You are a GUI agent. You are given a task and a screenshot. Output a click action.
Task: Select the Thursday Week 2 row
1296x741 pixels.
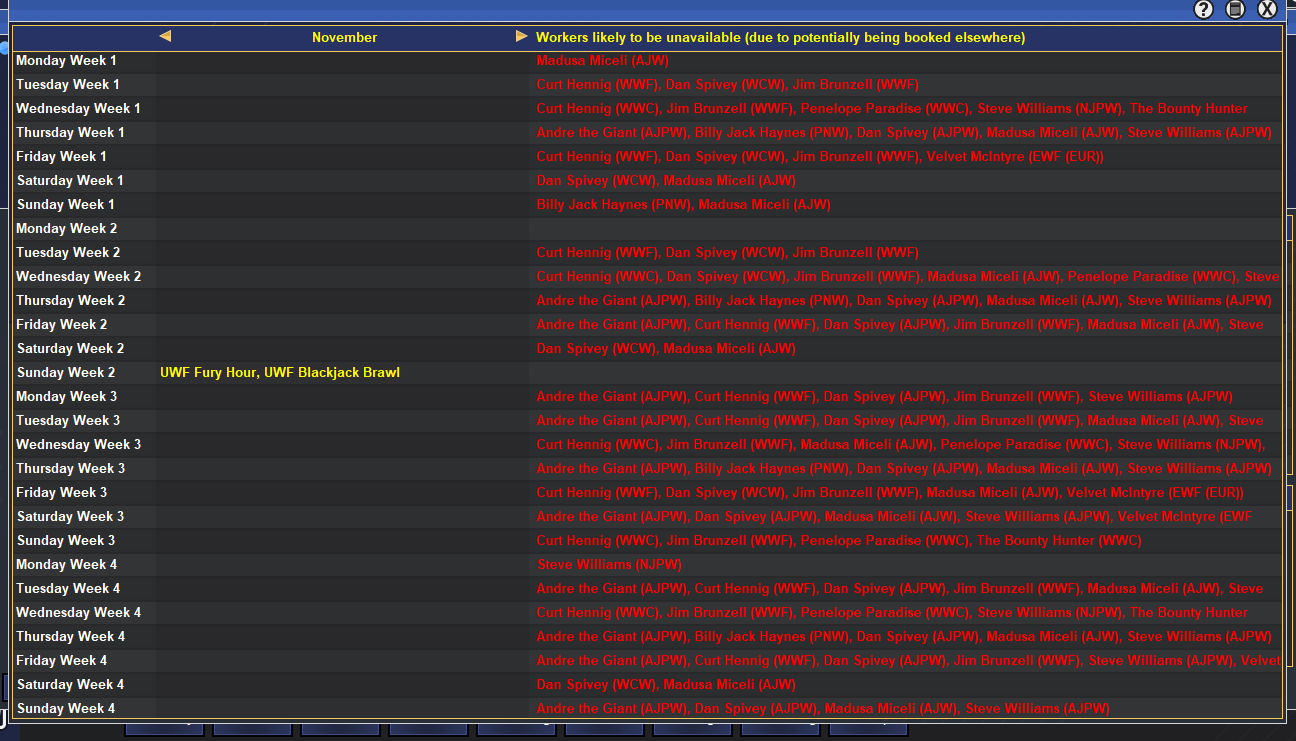(x=647, y=301)
